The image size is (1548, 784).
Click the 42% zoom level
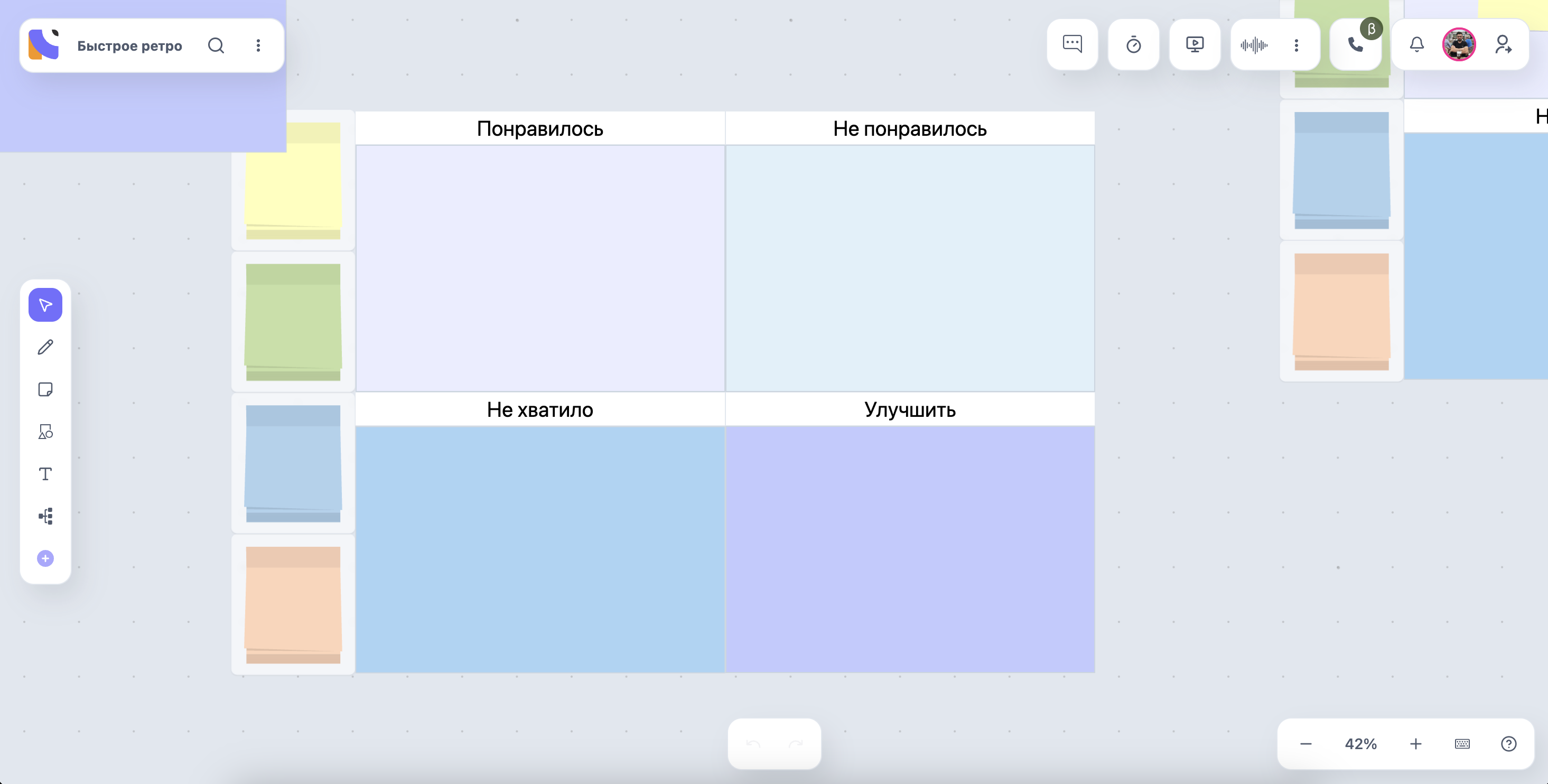[x=1360, y=744]
